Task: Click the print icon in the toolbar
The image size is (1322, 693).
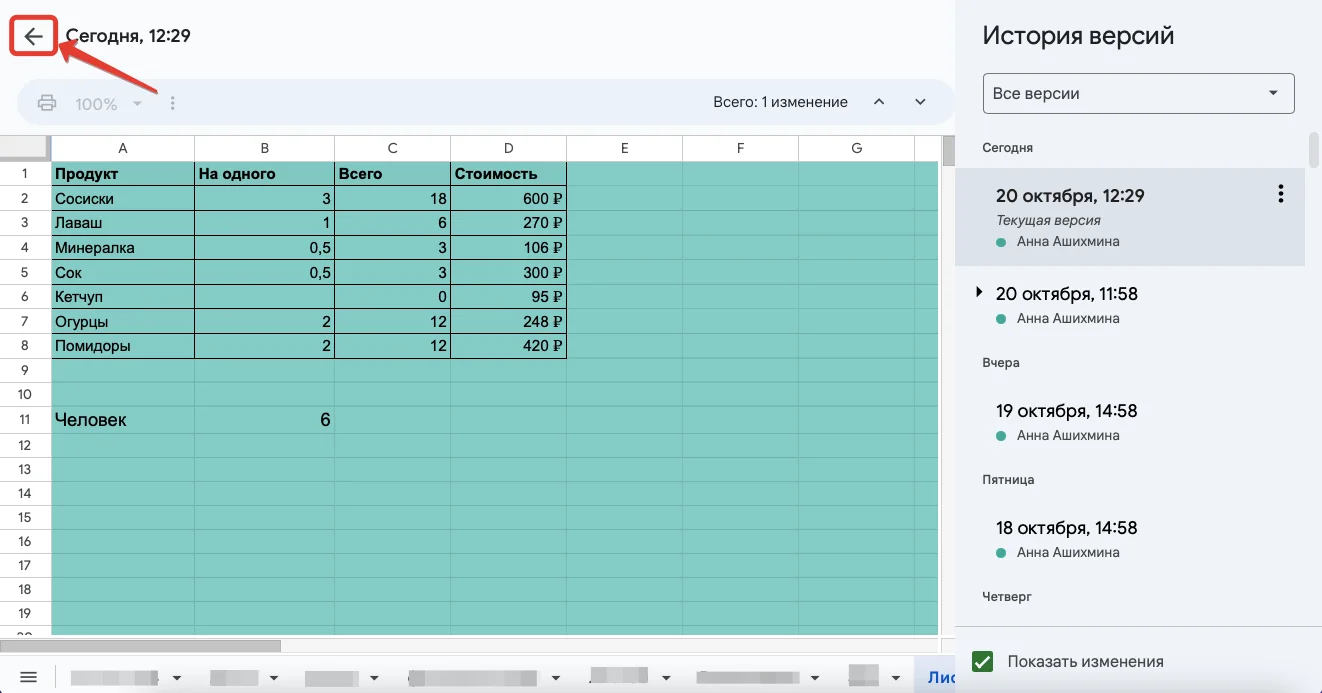Action: (x=47, y=103)
